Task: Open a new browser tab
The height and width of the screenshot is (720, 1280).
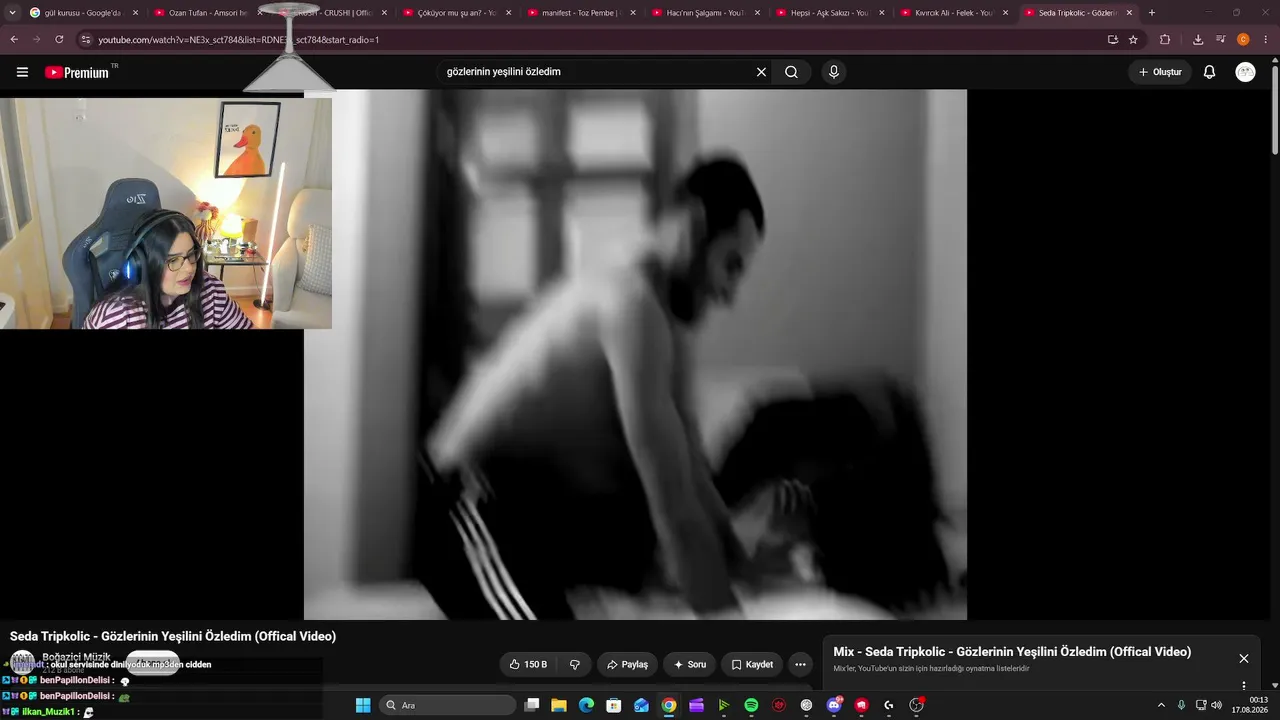Action: pos(1152,13)
